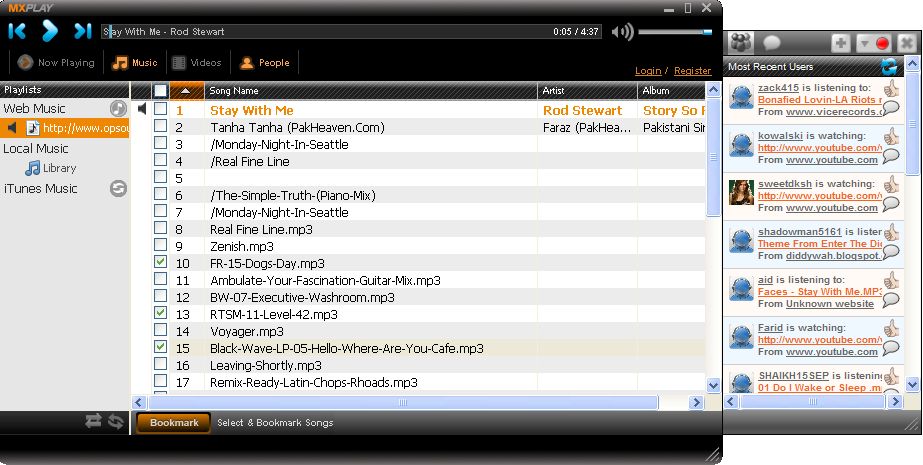Select Local Music section
Image resolution: width=923 pixels, height=465 pixels.
pyautogui.click(x=36, y=148)
